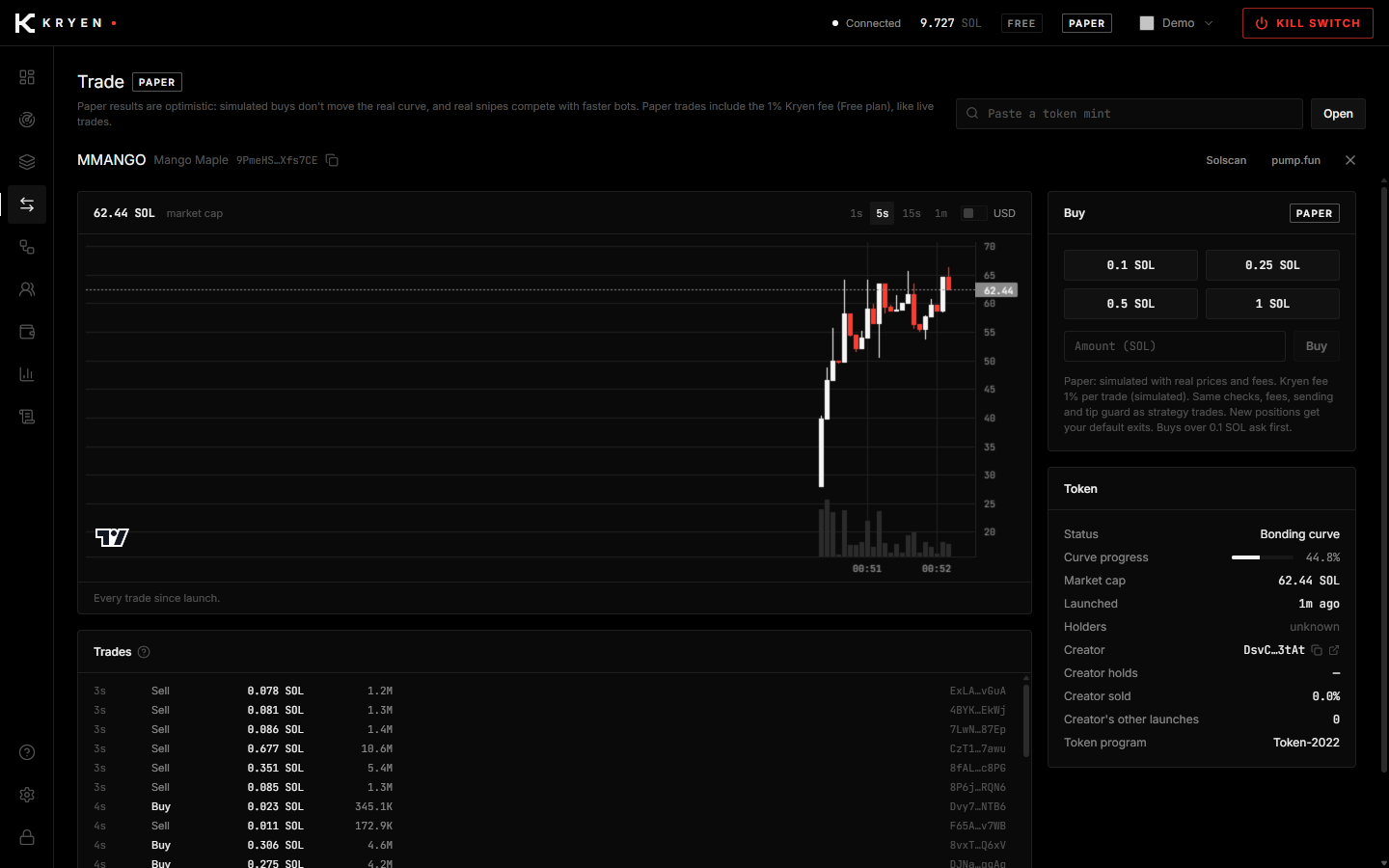Switch chart to 1s interval
1389x868 pixels.
[x=857, y=213]
